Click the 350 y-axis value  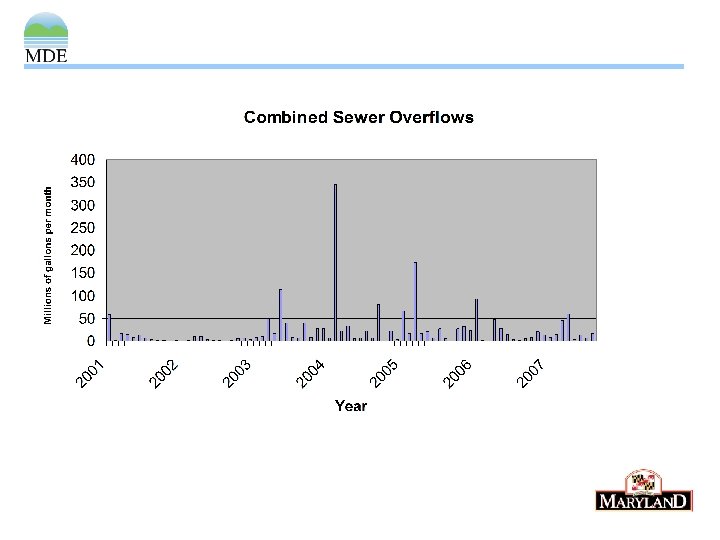[x=83, y=182]
